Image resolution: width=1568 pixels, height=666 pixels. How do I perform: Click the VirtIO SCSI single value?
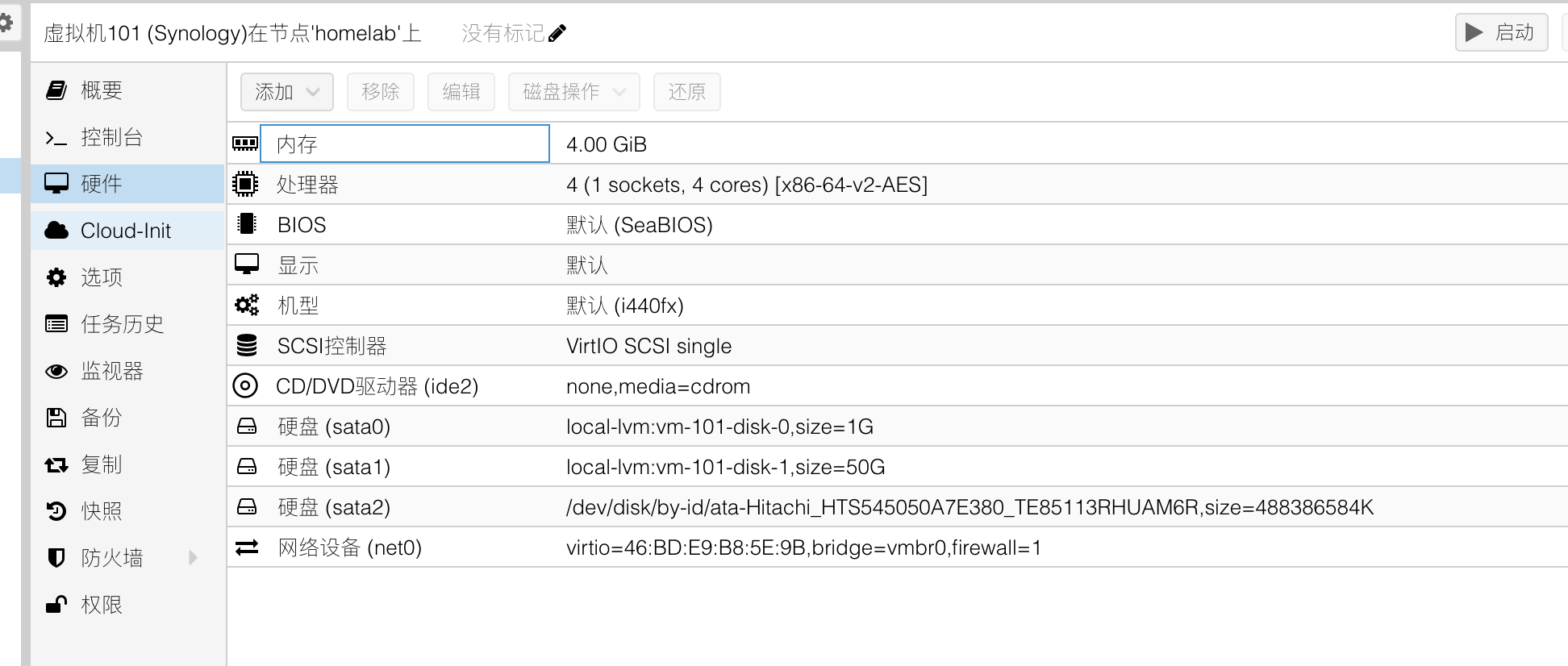click(x=649, y=346)
